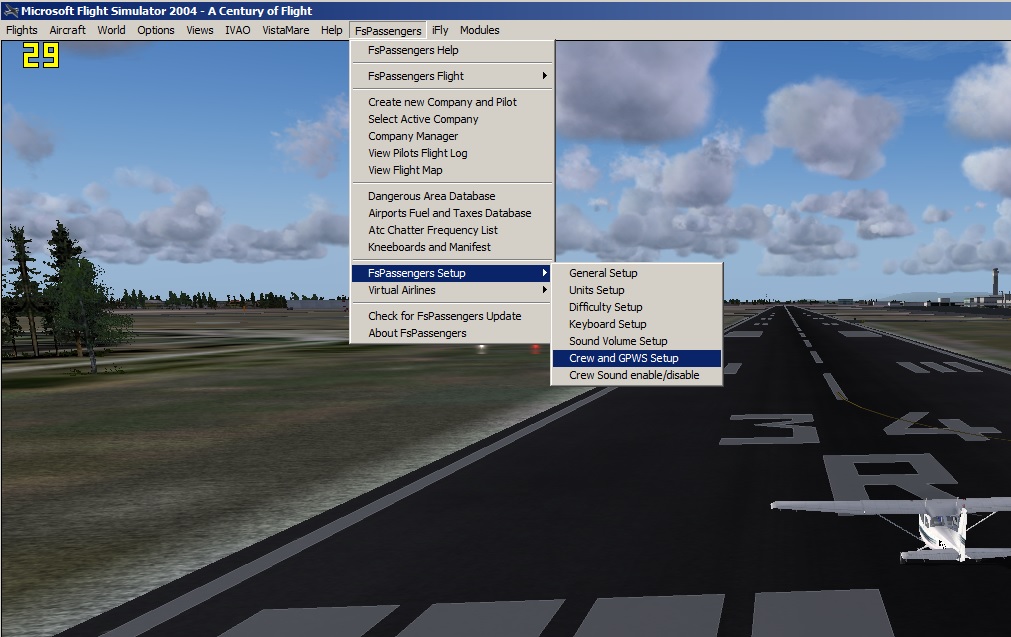Viewport: 1011px width, 637px height.
Task: Open Kneeboards and Manifest
Action: (453, 247)
